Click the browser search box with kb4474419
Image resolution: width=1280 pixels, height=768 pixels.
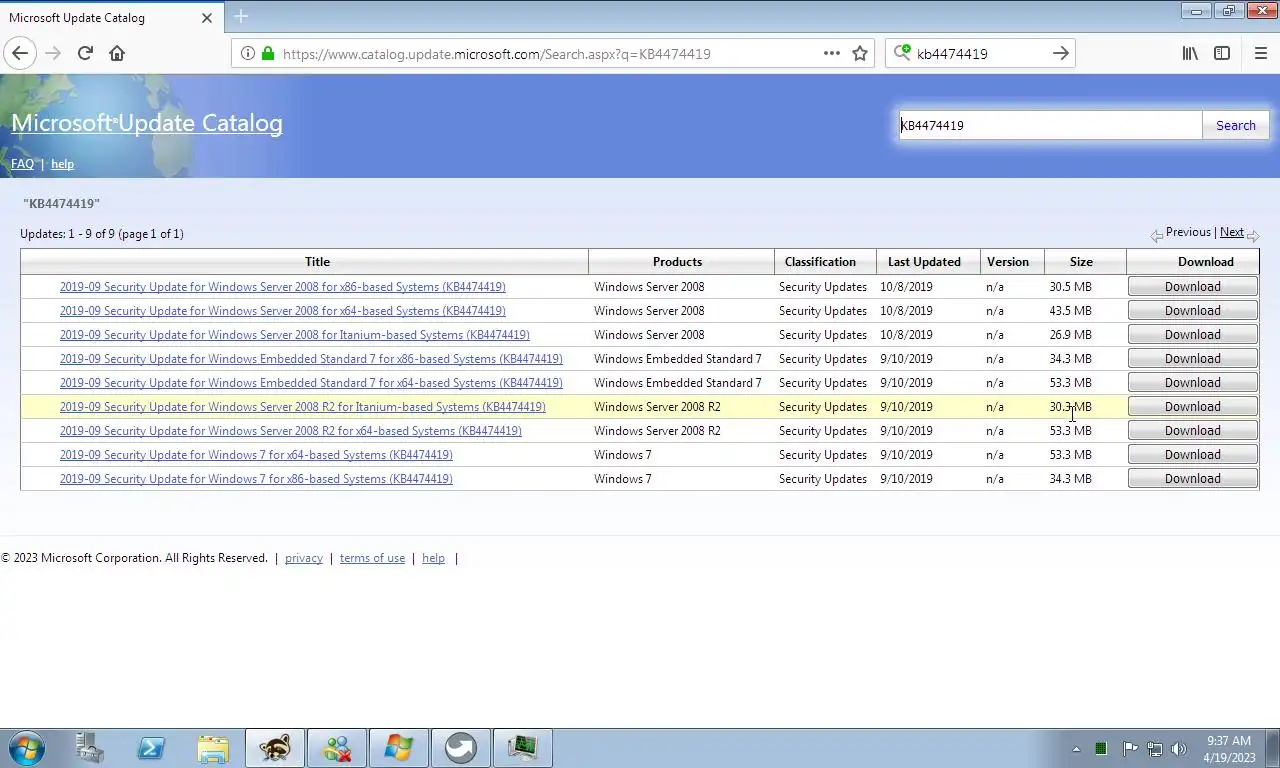[980, 54]
